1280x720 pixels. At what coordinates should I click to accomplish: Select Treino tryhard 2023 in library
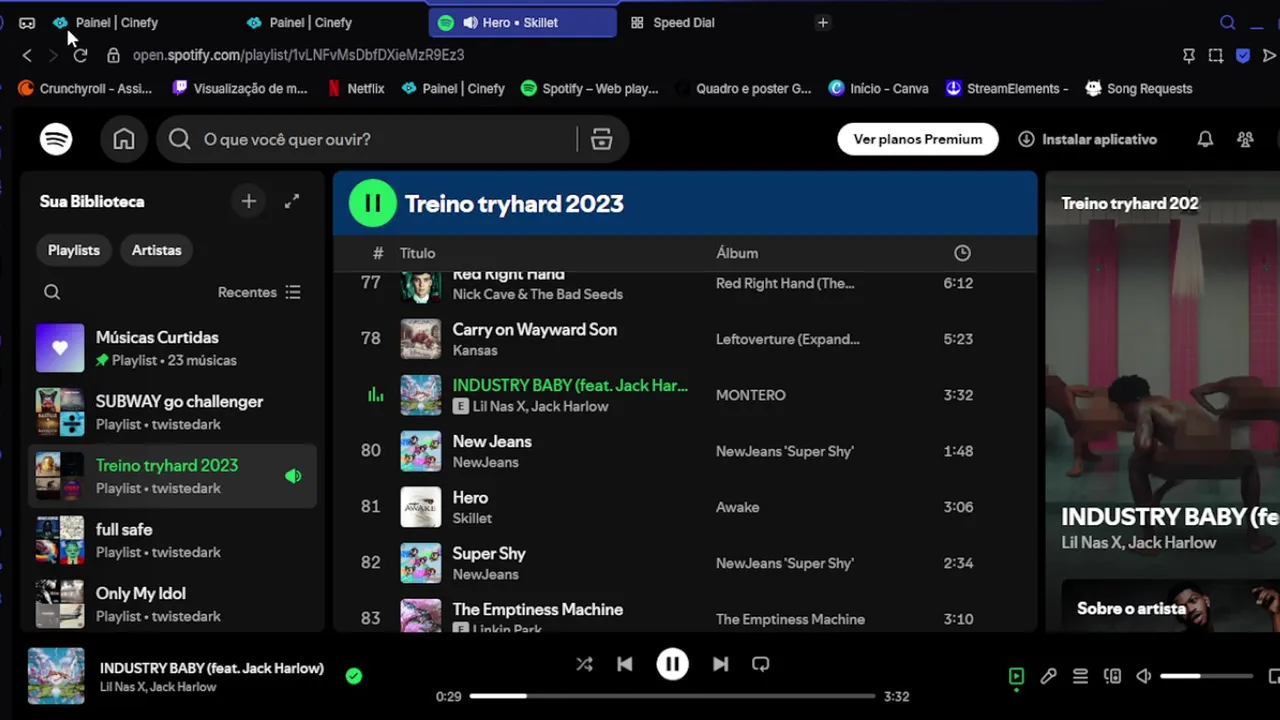[x=172, y=476]
